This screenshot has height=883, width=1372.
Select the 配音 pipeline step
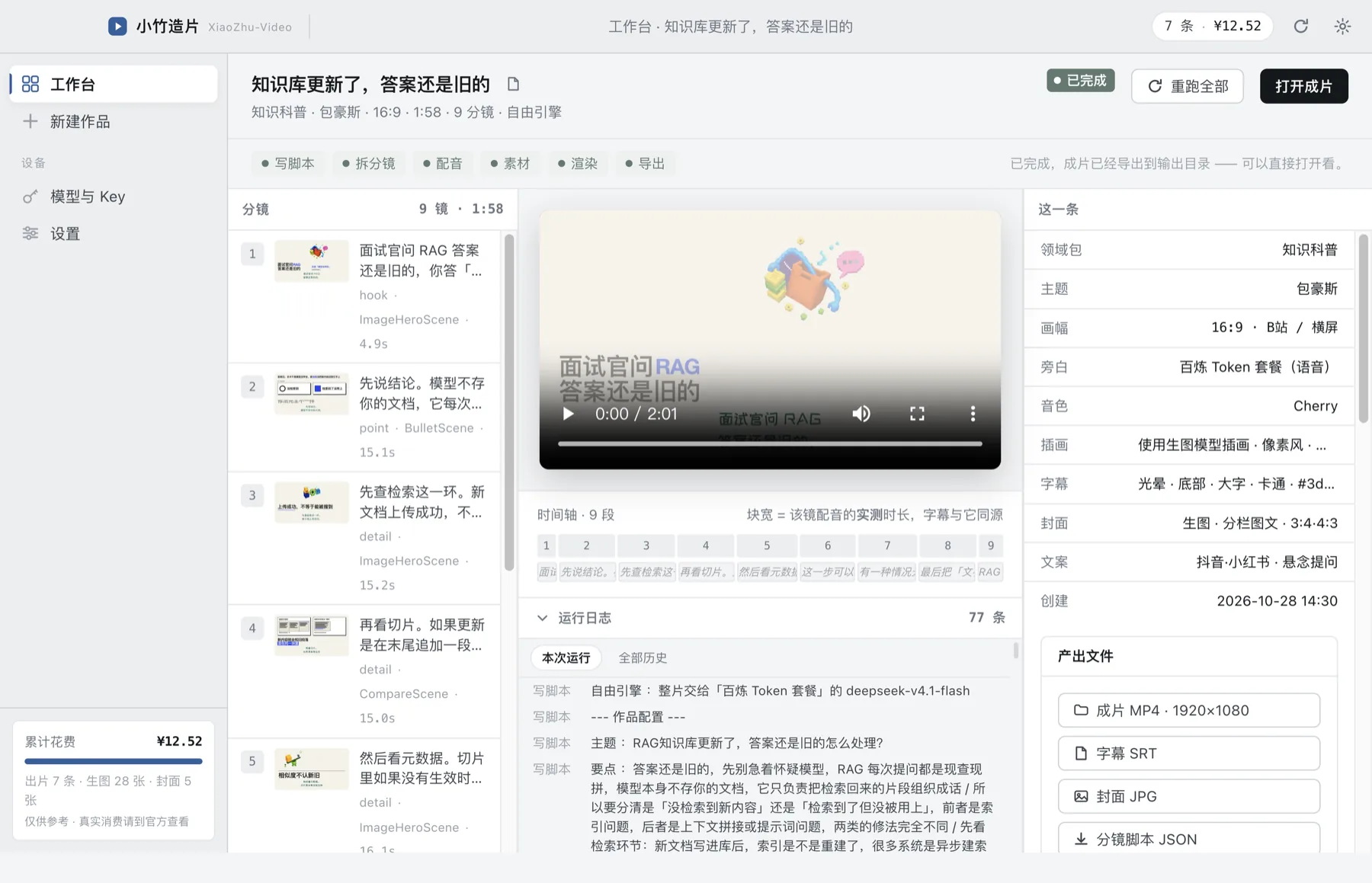coord(442,164)
